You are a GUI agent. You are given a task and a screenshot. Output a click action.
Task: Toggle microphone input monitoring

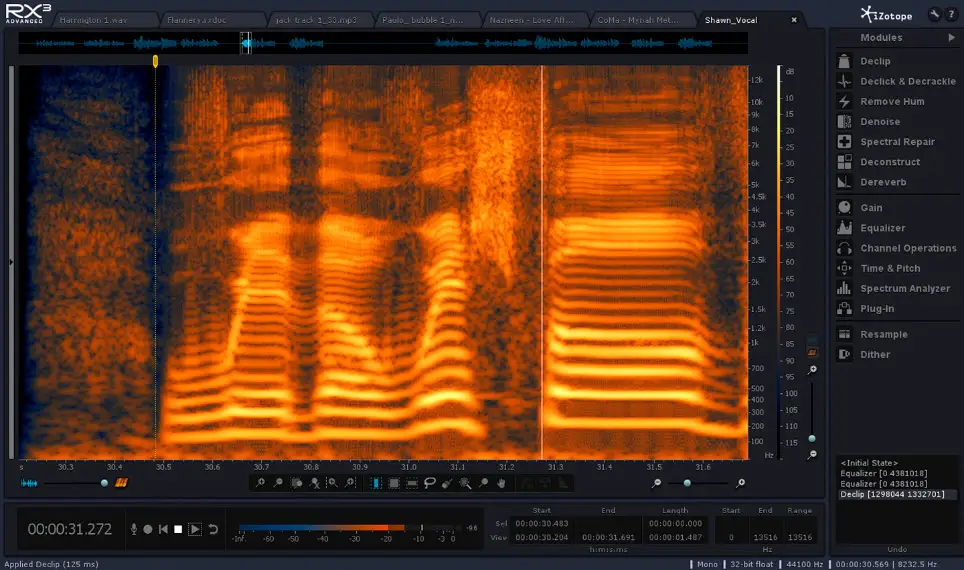pyautogui.click(x=133, y=529)
